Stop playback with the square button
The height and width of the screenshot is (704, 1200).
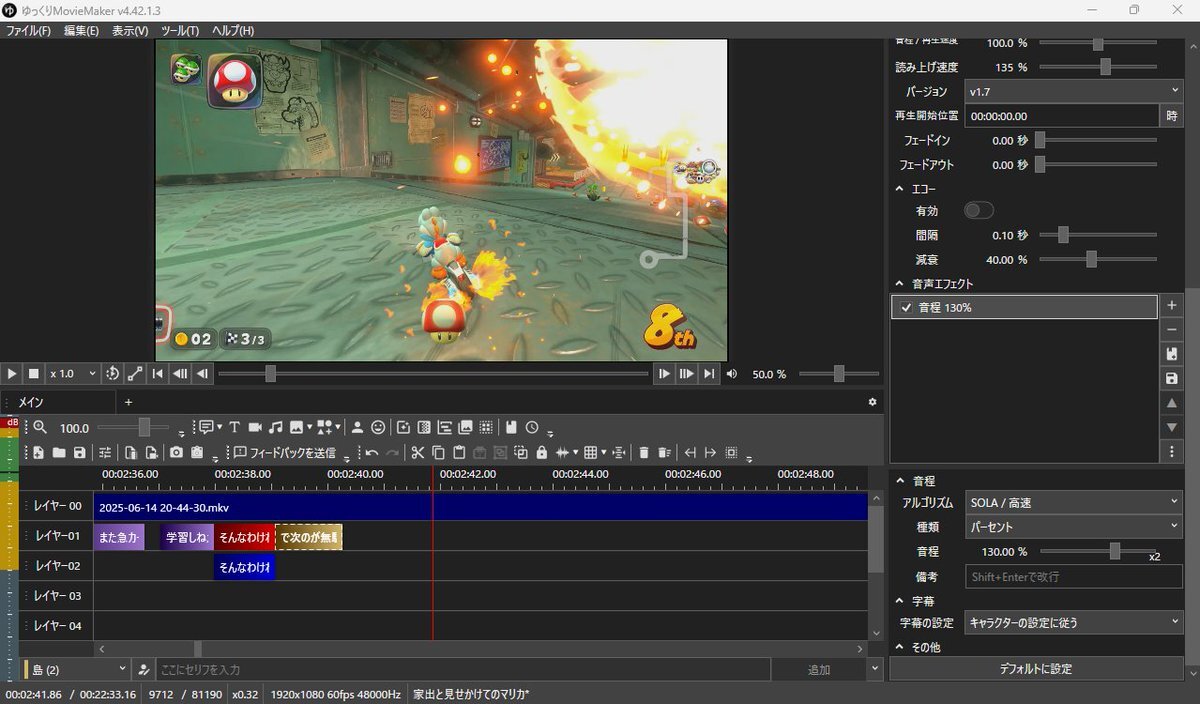[x=33, y=374]
